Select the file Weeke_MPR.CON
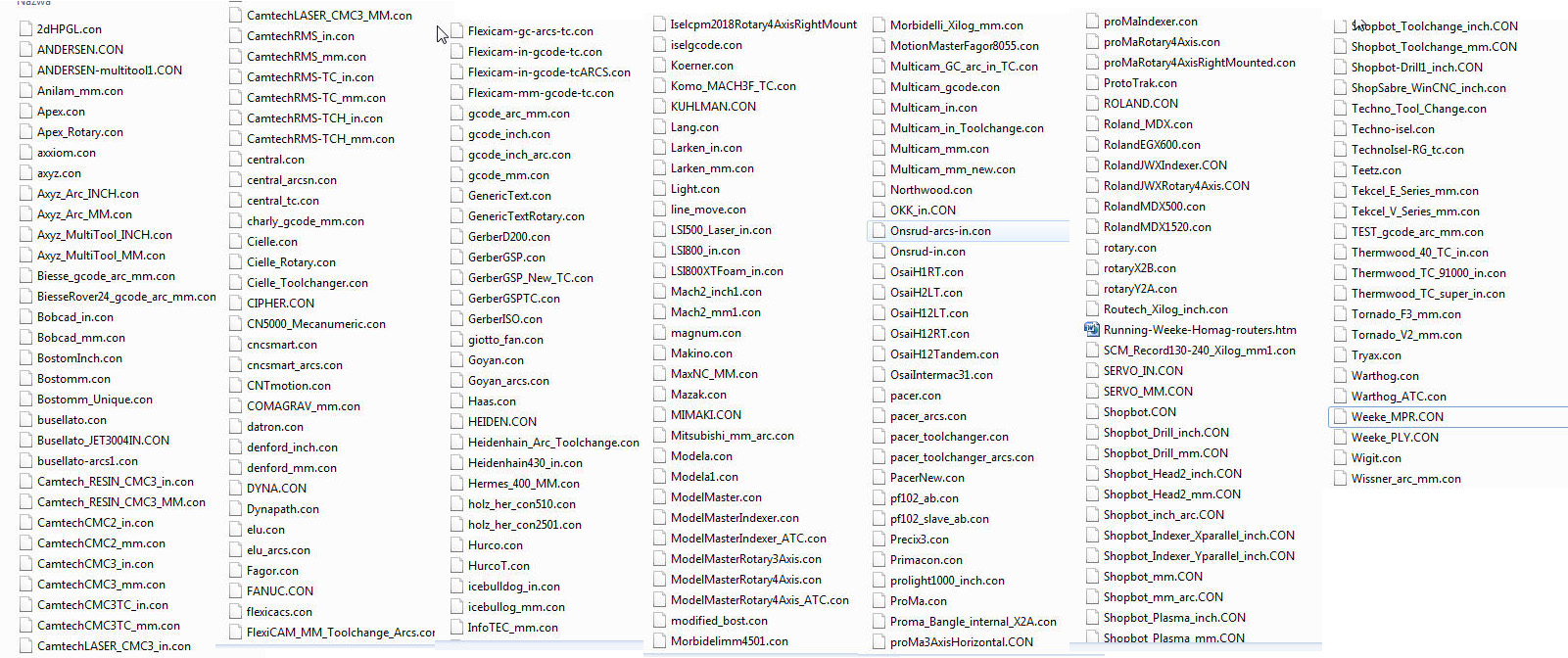1568x658 pixels. click(1398, 417)
